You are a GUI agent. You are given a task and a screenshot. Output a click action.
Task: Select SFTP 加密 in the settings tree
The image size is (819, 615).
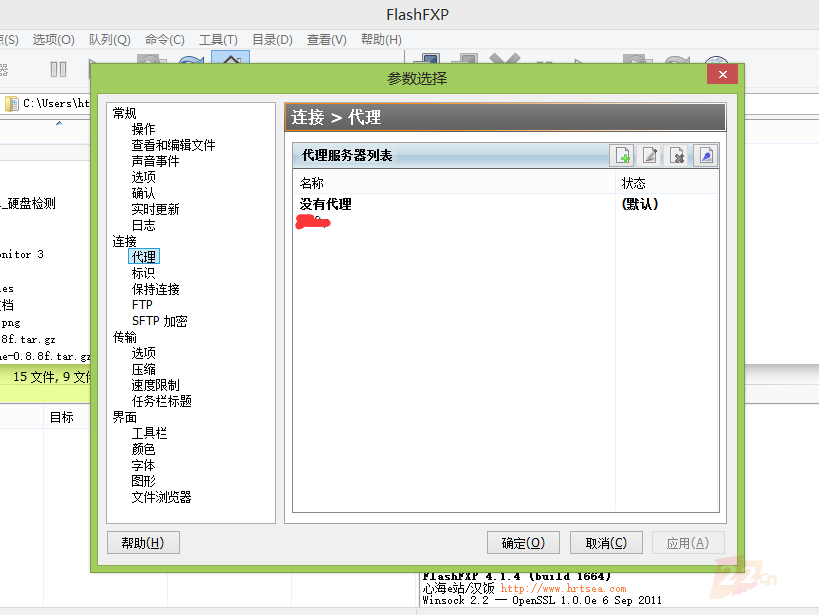coord(159,321)
